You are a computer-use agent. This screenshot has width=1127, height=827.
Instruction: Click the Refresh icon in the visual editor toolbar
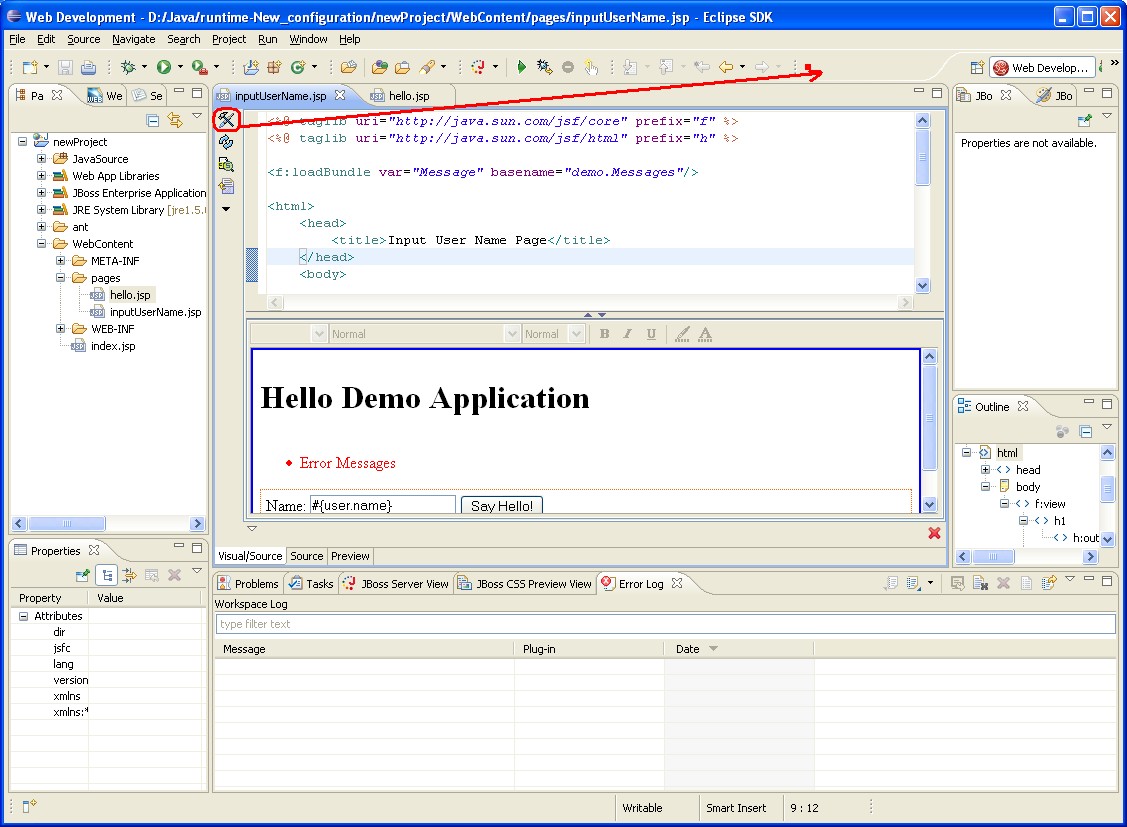[x=226, y=143]
